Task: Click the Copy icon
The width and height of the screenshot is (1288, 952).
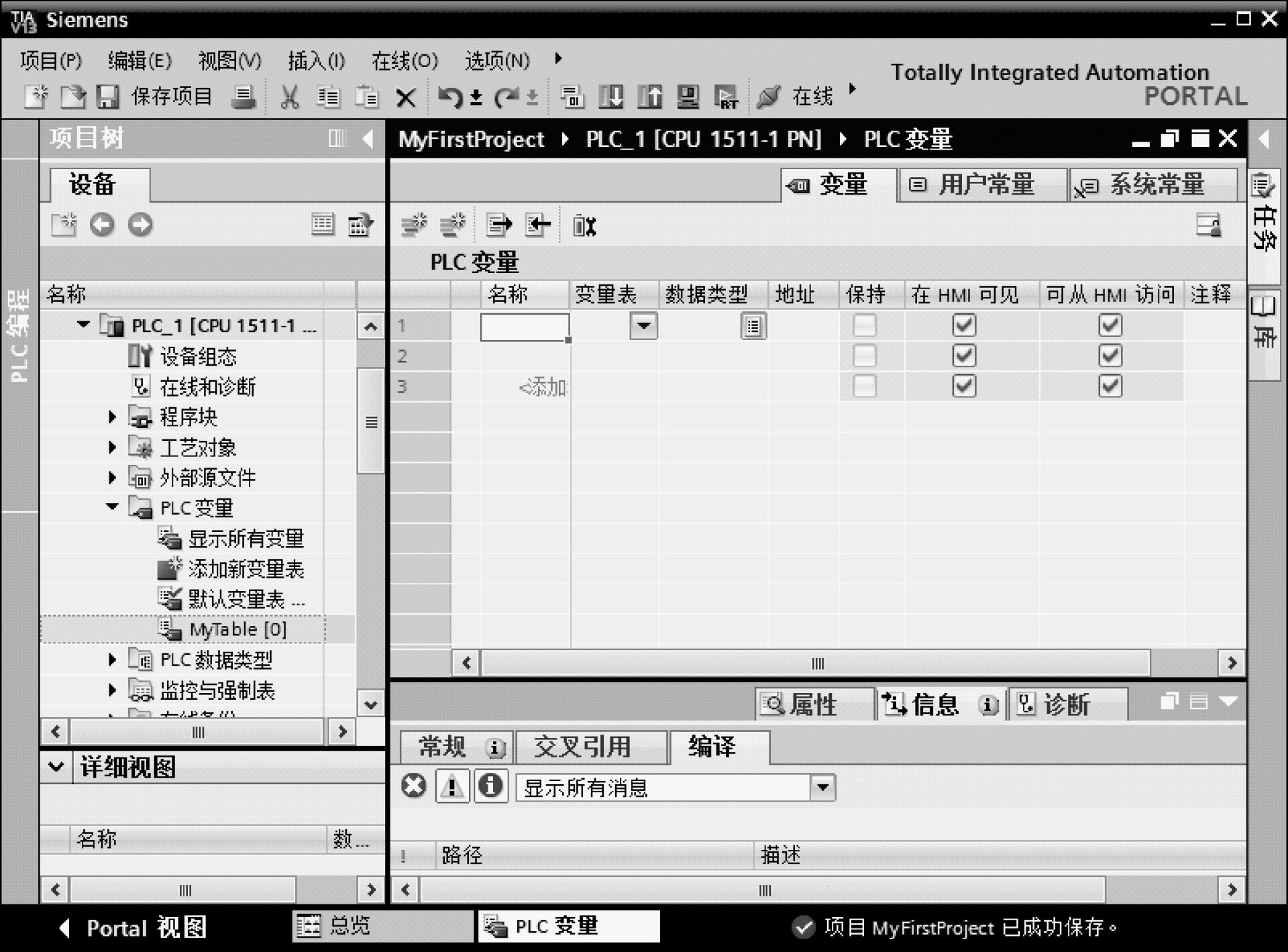Action: 327,97
